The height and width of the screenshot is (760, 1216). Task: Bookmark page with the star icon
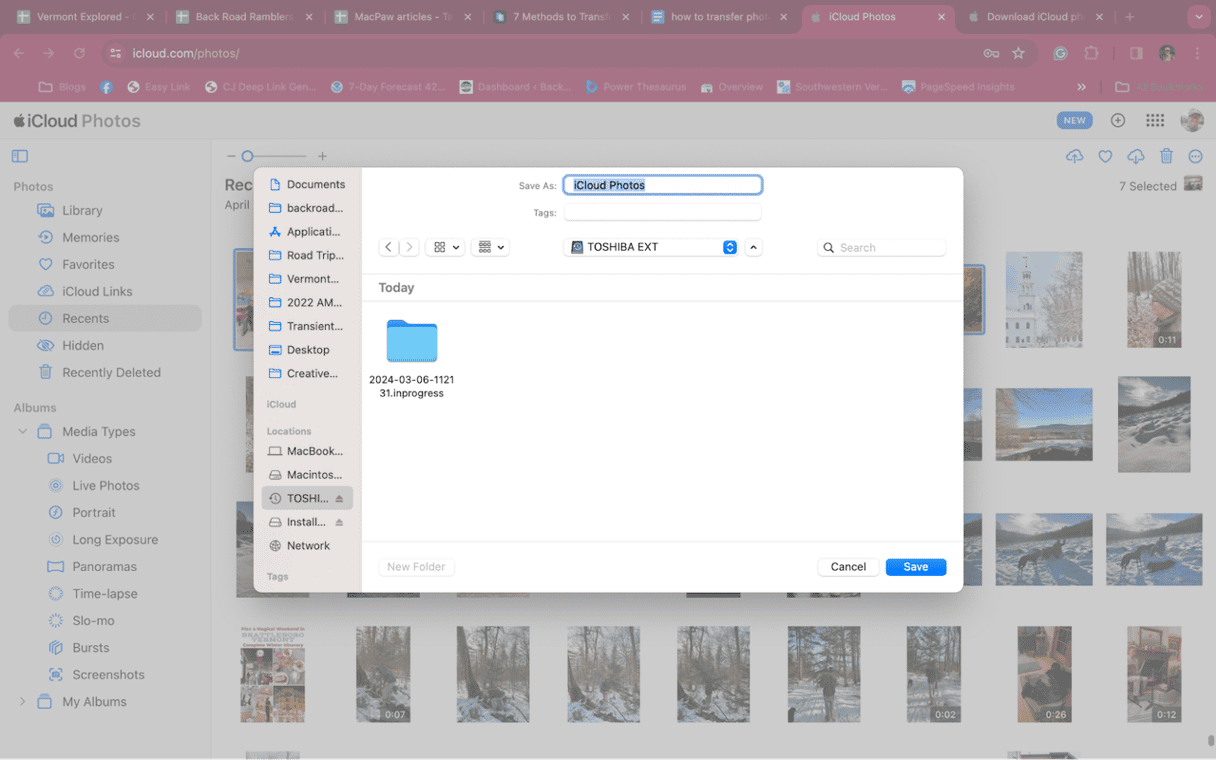(1018, 54)
